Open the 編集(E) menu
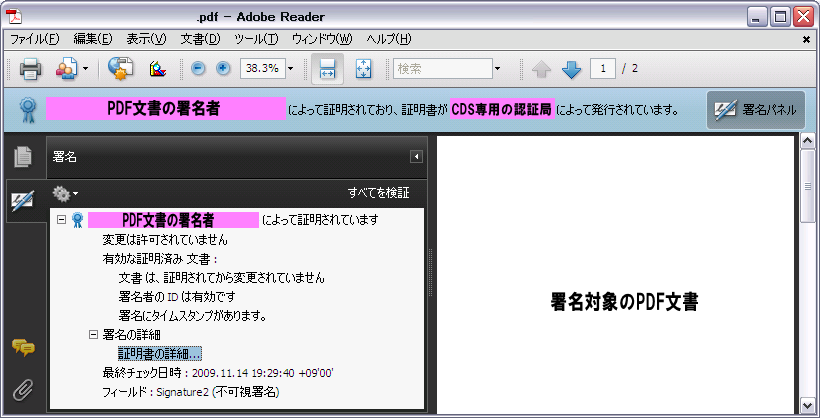The width and height of the screenshot is (820, 418). pyautogui.click(x=93, y=39)
